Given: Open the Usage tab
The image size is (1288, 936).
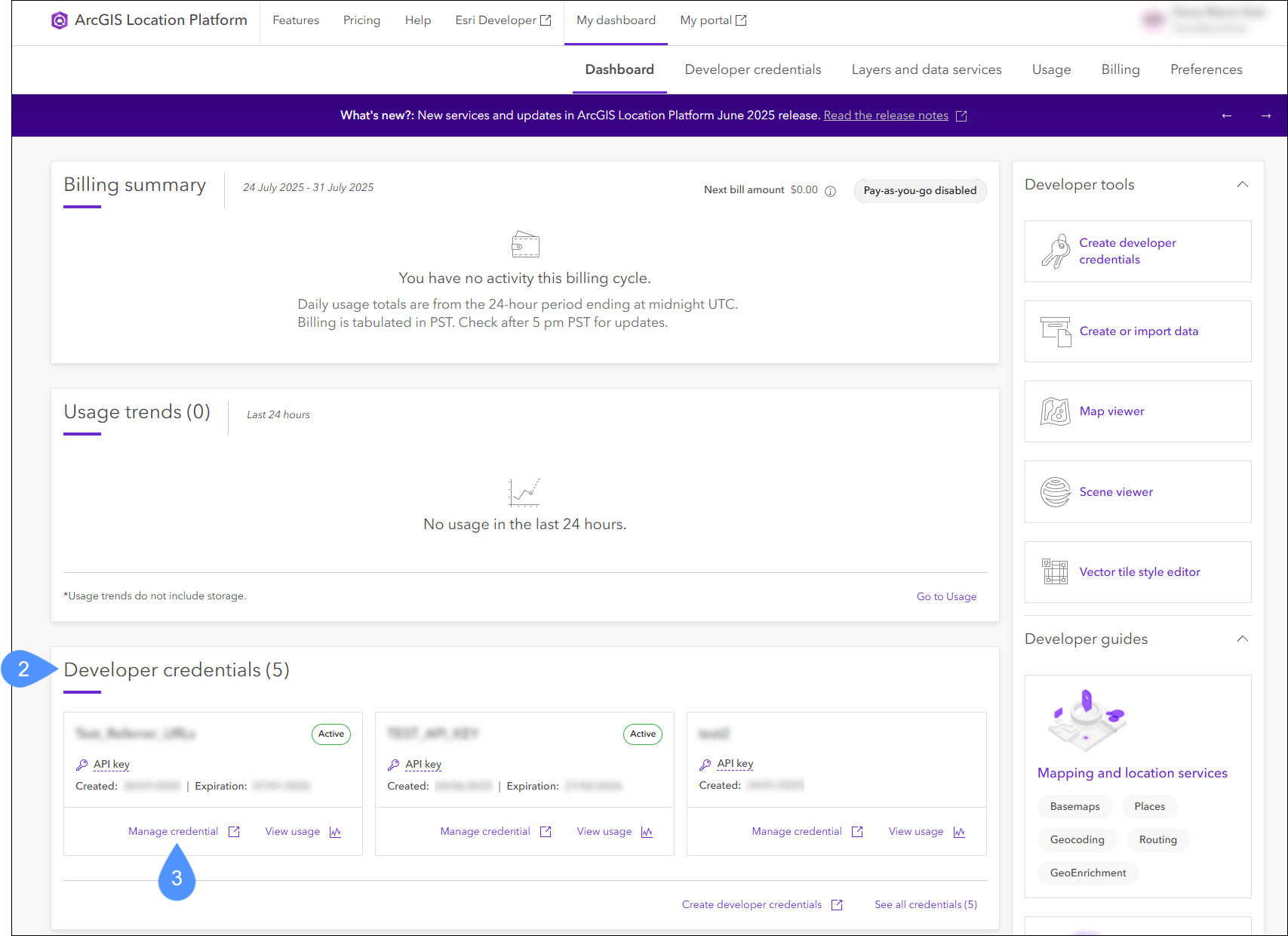Looking at the screenshot, I should [x=1051, y=69].
